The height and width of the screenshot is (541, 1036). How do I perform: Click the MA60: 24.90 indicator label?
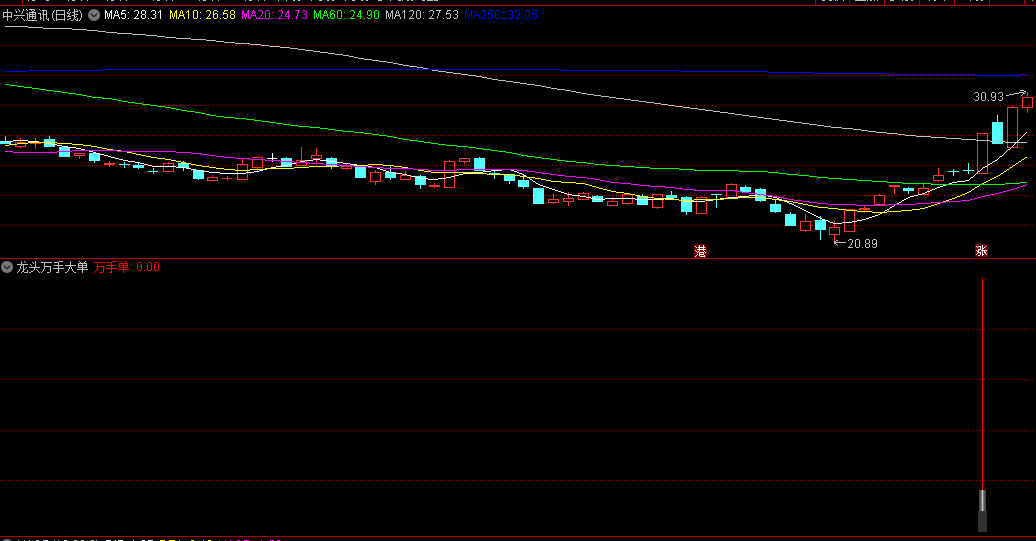click(x=346, y=15)
